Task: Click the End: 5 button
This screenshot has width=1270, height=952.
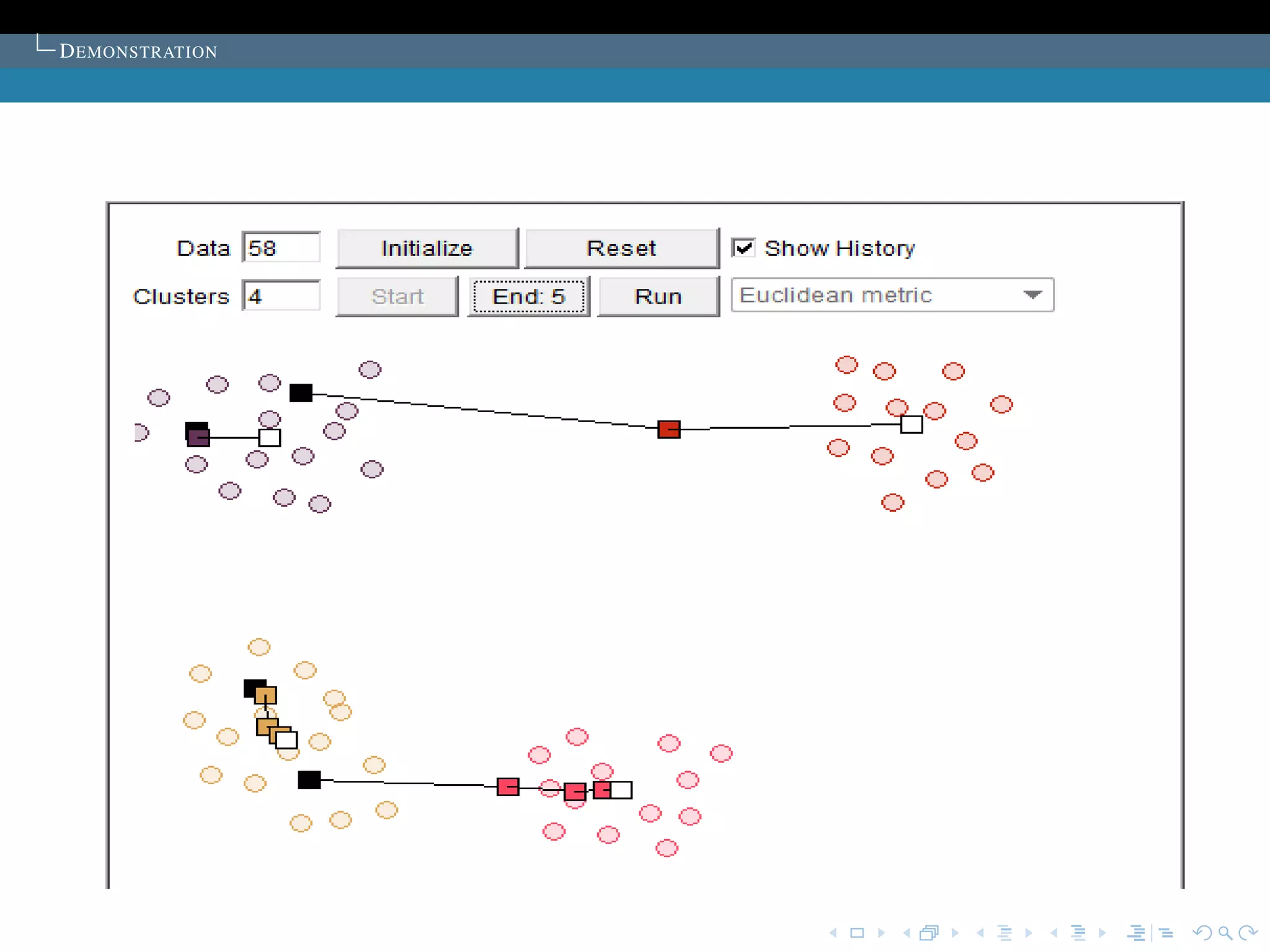Action: click(x=528, y=296)
